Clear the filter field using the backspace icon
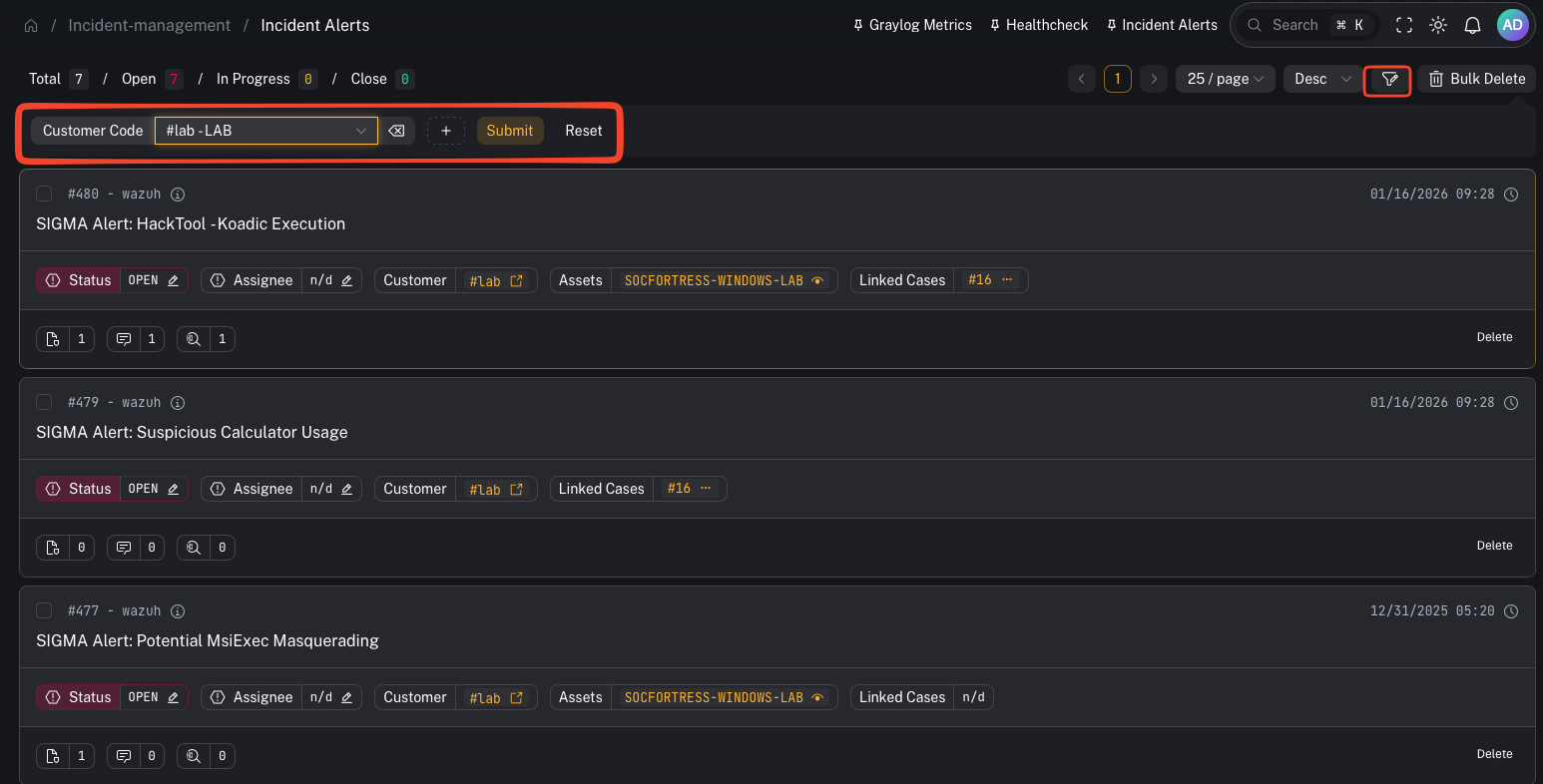The height and width of the screenshot is (784, 1543). (396, 130)
